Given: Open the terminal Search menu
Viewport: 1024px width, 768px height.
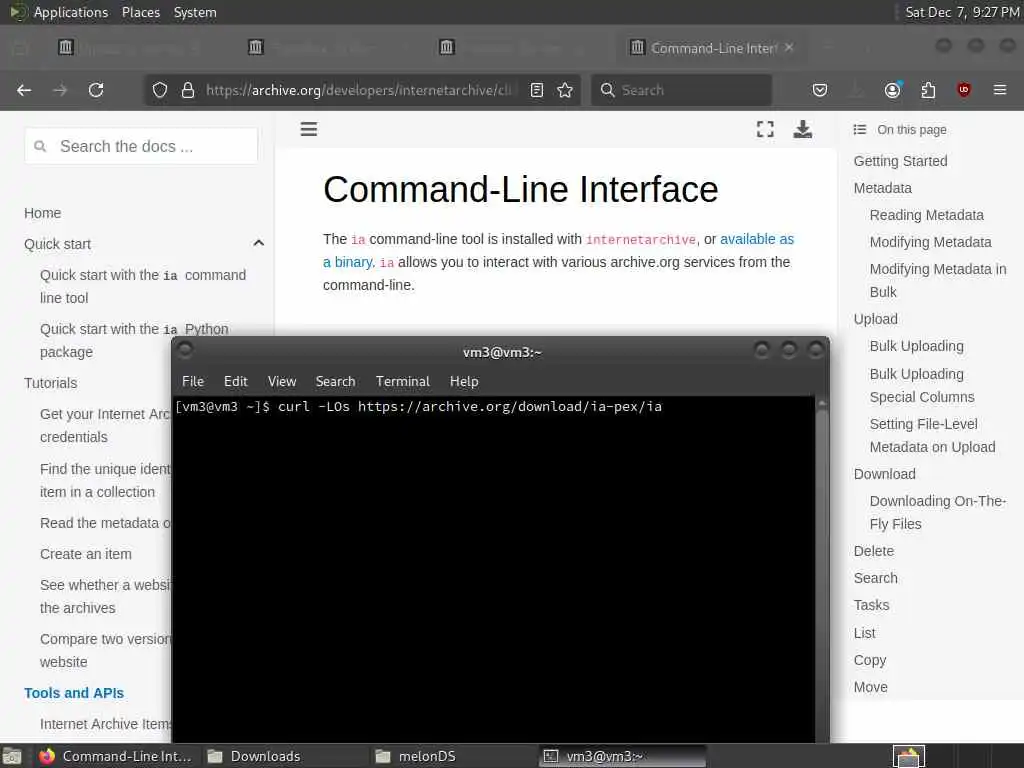Looking at the screenshot, I should 336,381.
